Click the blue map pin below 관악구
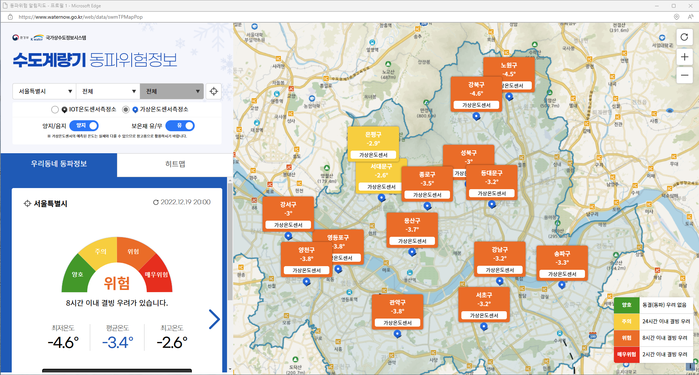 (398, 334)
